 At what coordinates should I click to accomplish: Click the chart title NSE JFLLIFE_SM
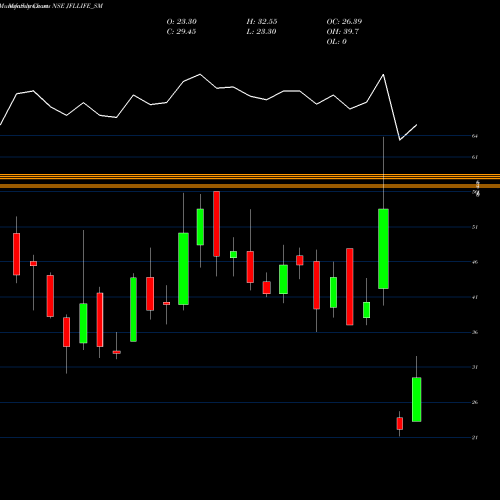[x=78, y=6]
